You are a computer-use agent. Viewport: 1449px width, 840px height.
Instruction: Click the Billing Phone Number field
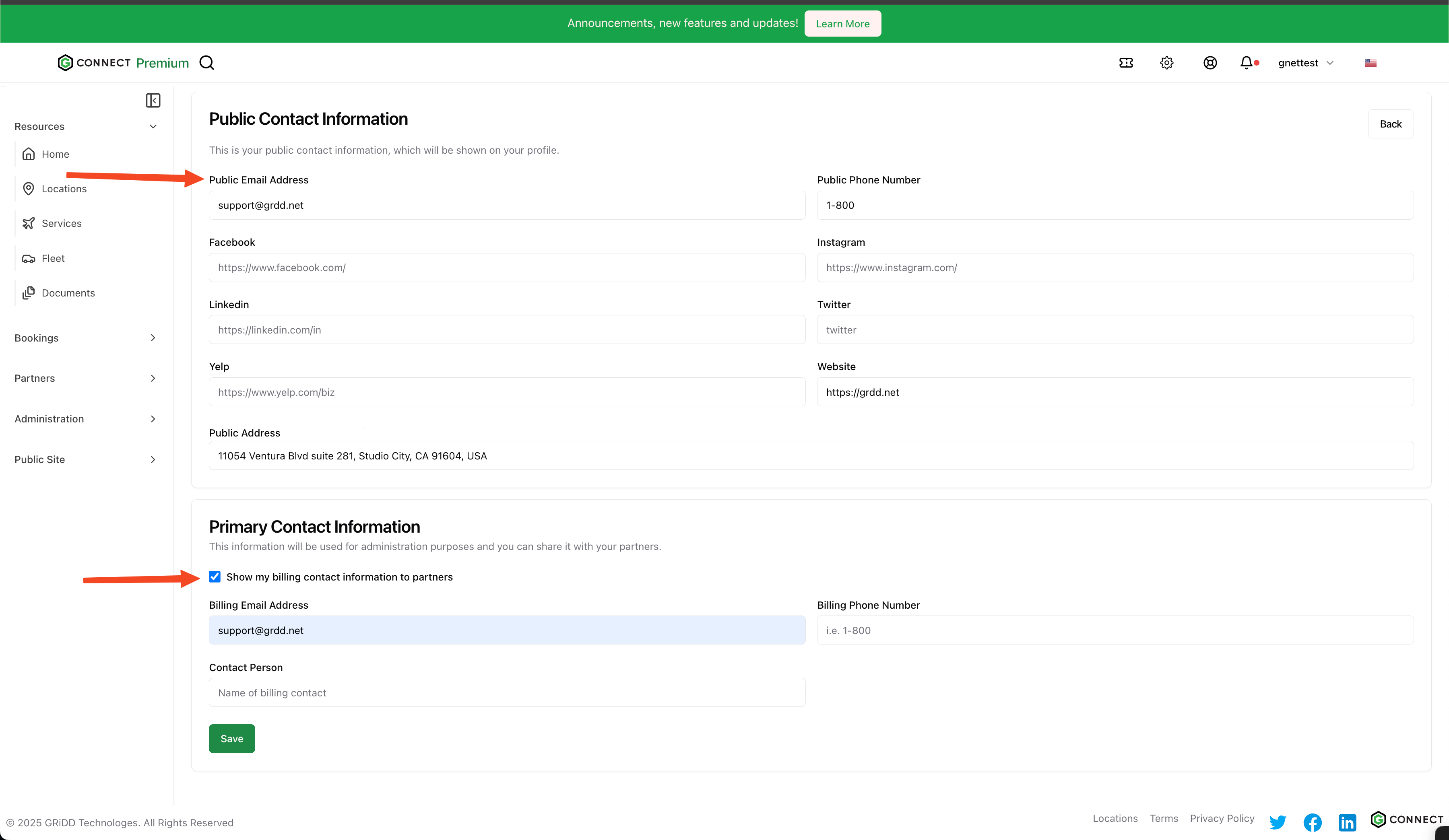[1115, 630]
